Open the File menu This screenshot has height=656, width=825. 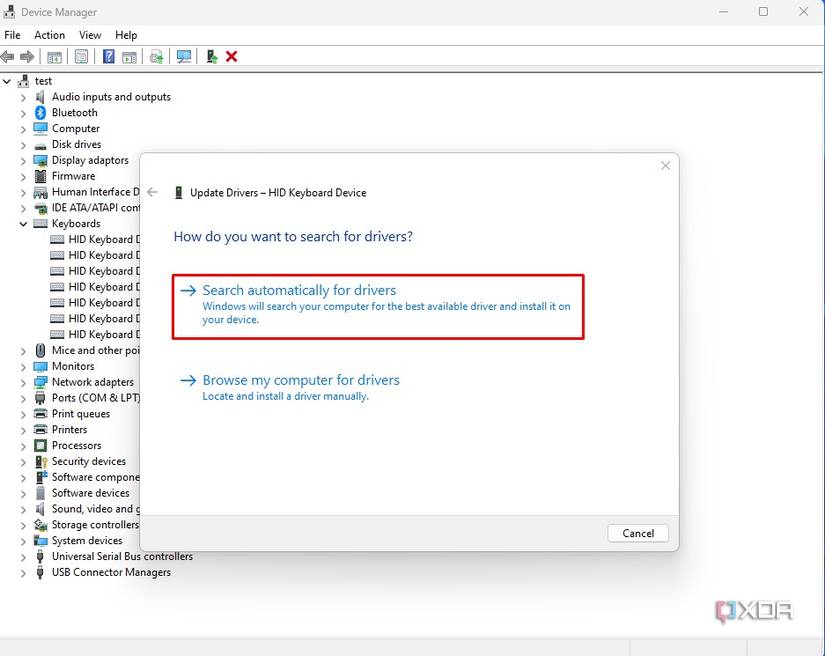pos(12,35)
